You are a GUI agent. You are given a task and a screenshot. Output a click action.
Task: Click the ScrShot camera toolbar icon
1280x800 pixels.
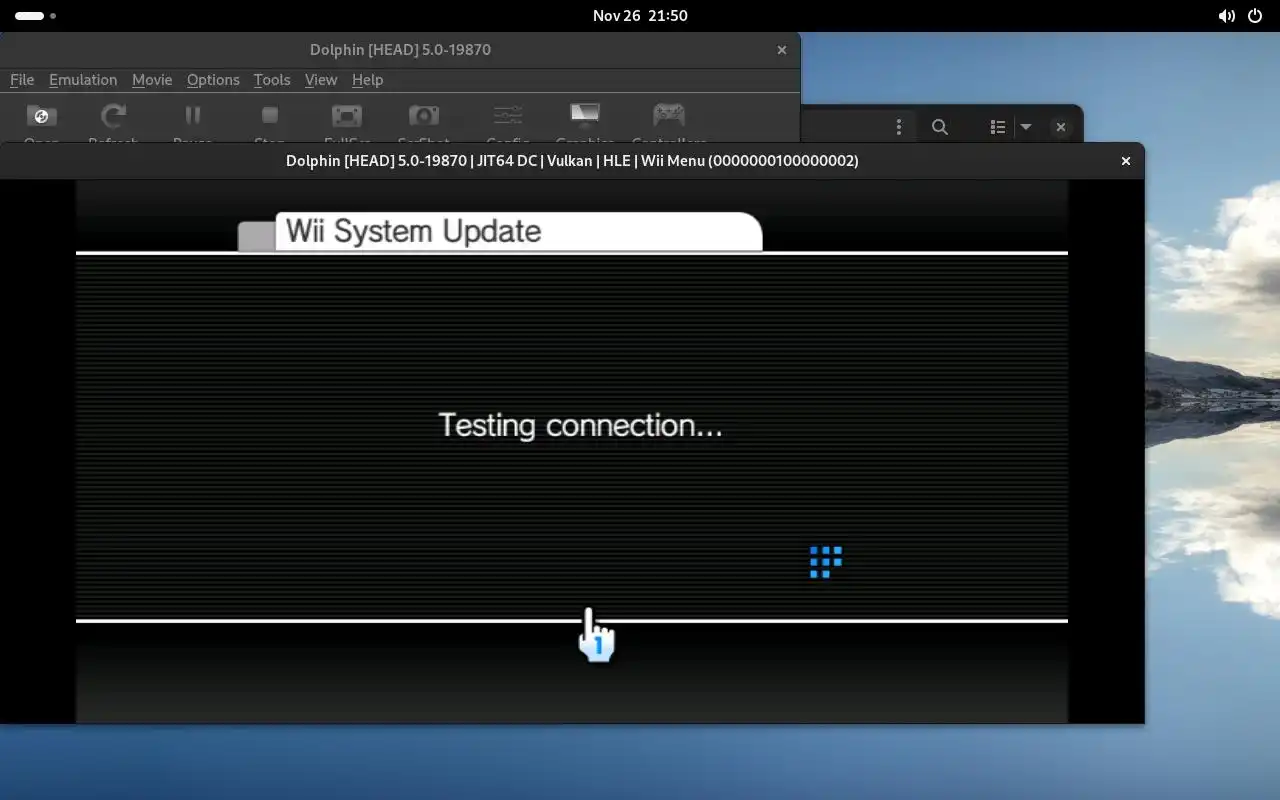(424, 116)
